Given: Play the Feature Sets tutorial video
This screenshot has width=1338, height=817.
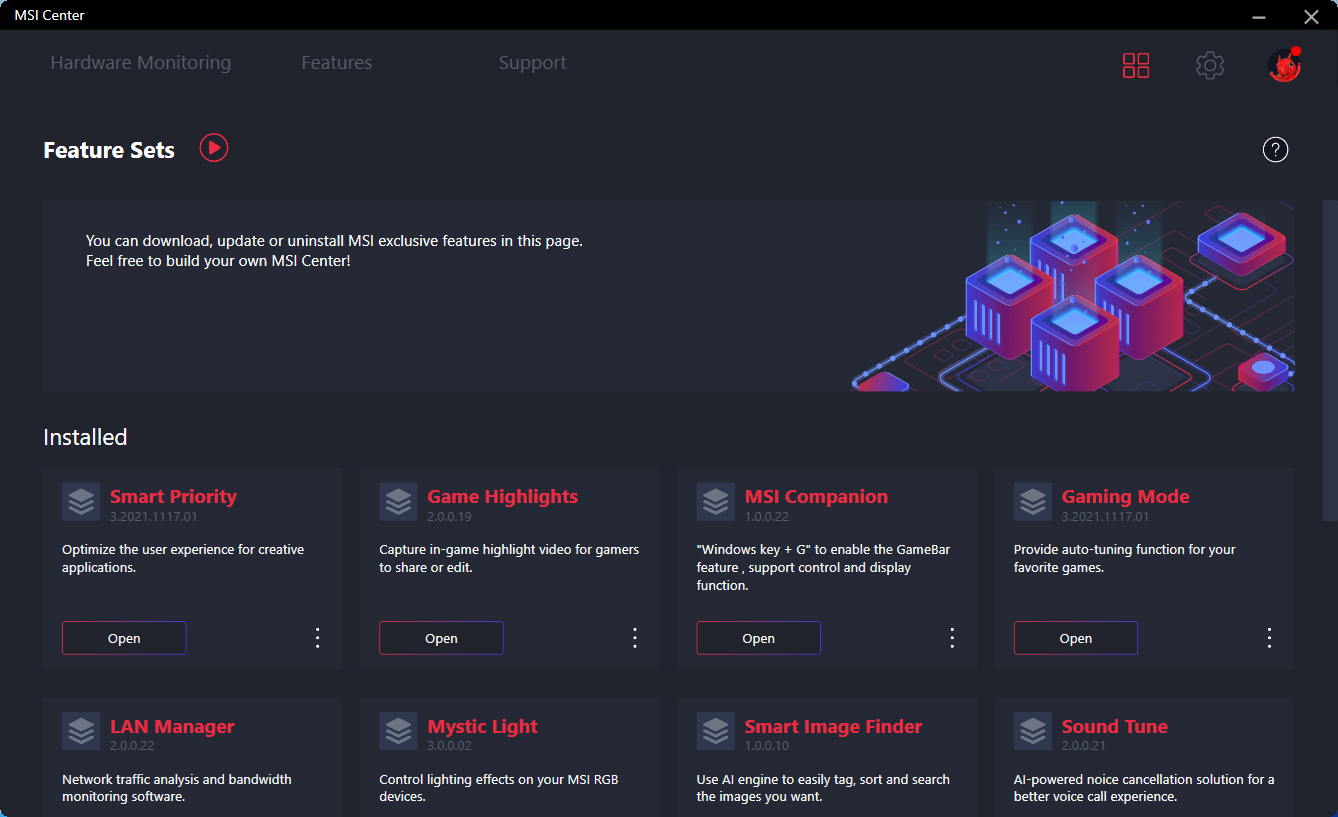Looking at the screenshot, I should coord(214,148).
